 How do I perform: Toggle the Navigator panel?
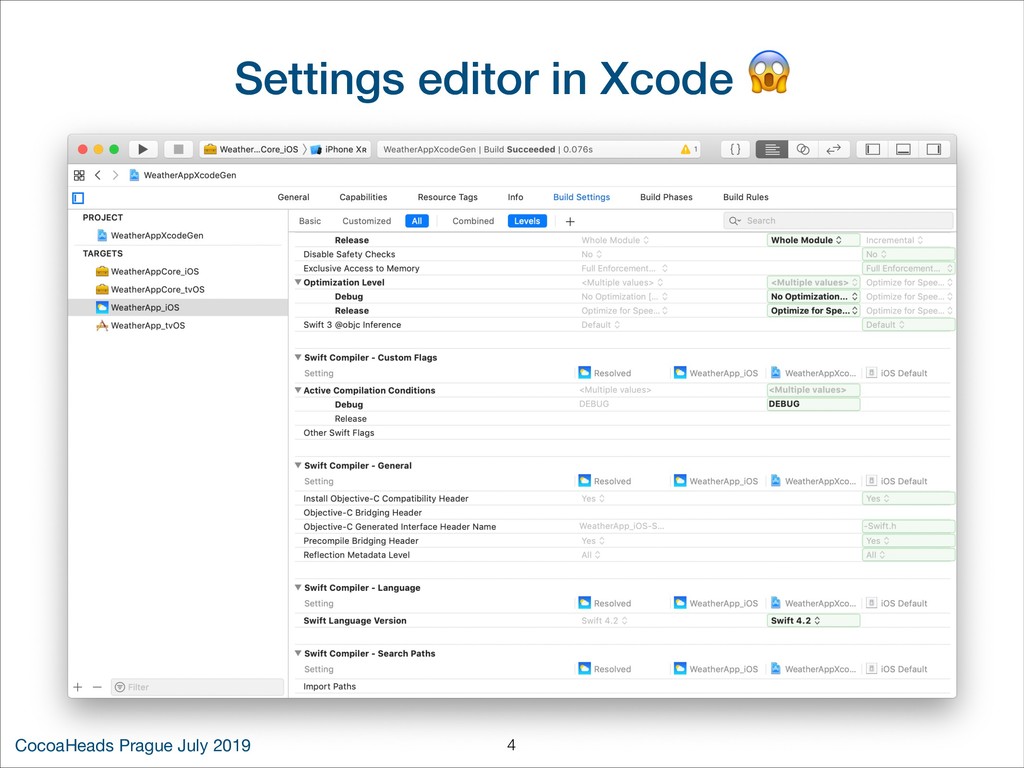pyautogui.click(x=872, y=150)
